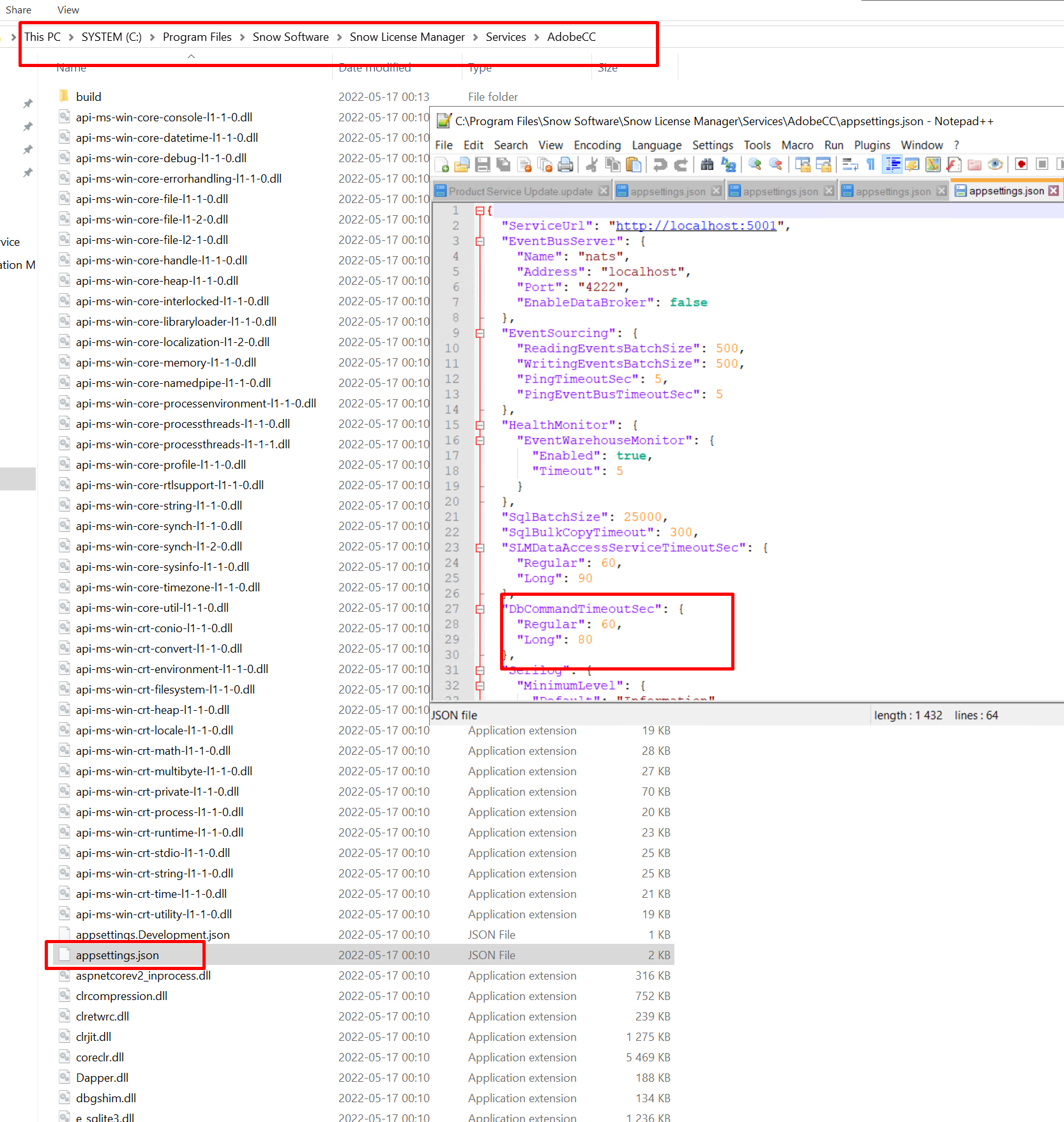Start macro recording with red dot icon
Image resolution: width=1064 pixels, height=1122 pixels.
[1021, 165]
